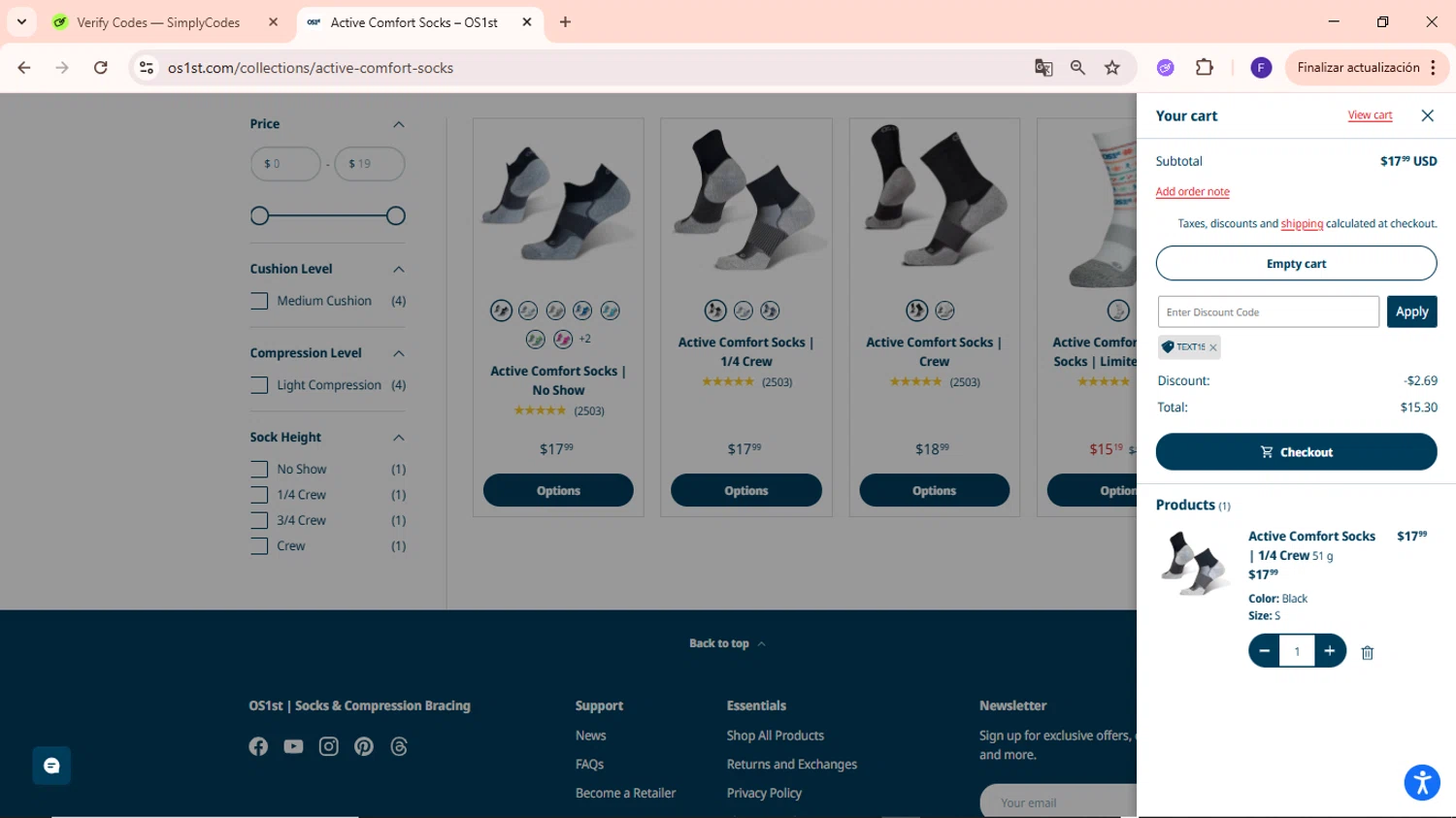Delete the item with trash icon
The image size is (1456, 818).
(x=1368, y=652)
